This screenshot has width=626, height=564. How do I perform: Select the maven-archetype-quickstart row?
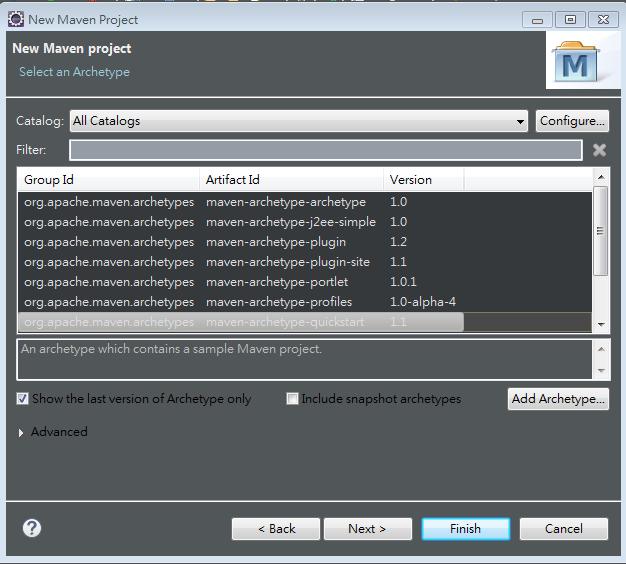[x=305, y=322]
